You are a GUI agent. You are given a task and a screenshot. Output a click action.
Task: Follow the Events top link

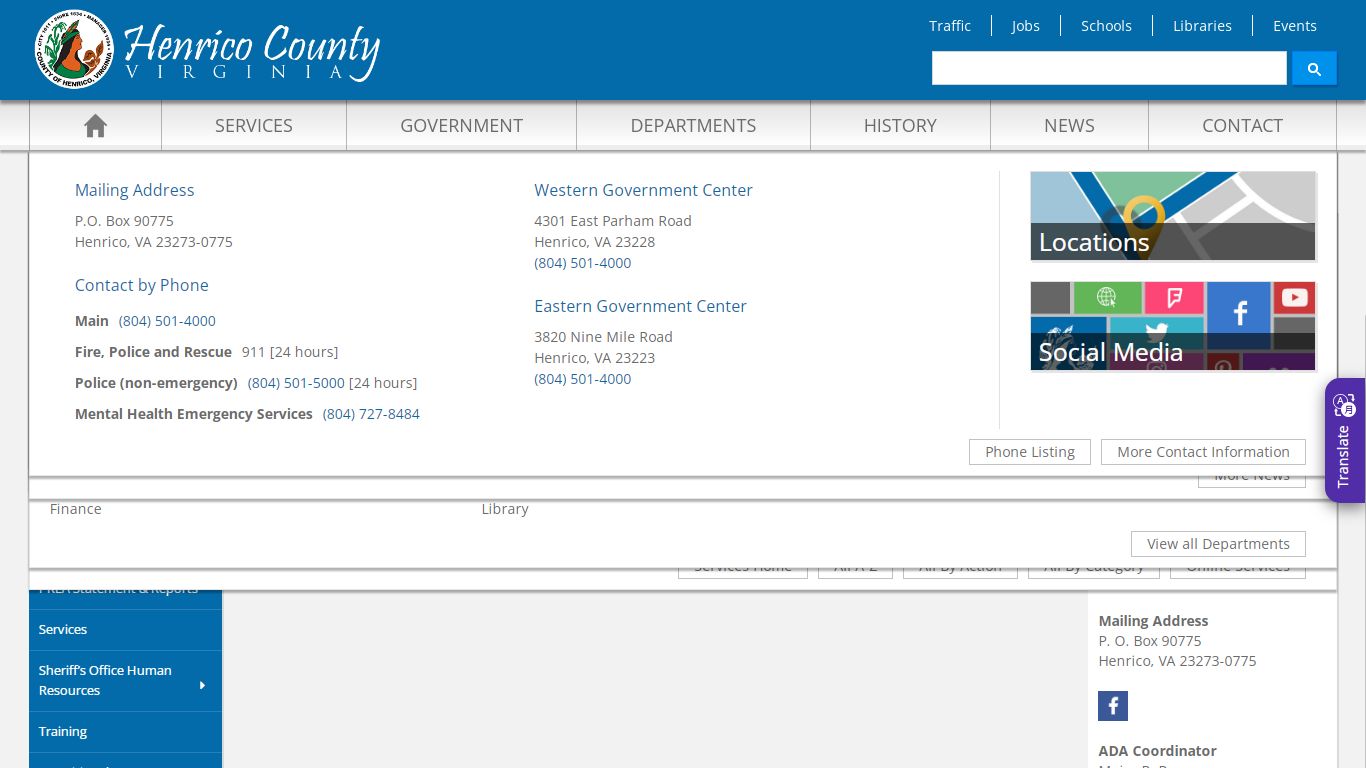[1295, 26]
